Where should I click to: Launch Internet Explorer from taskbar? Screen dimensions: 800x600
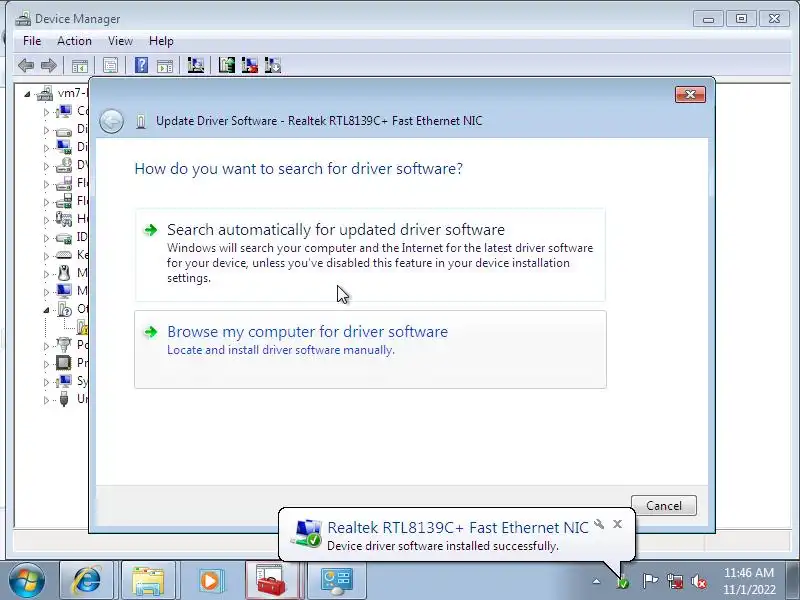[x=87, y=581]
